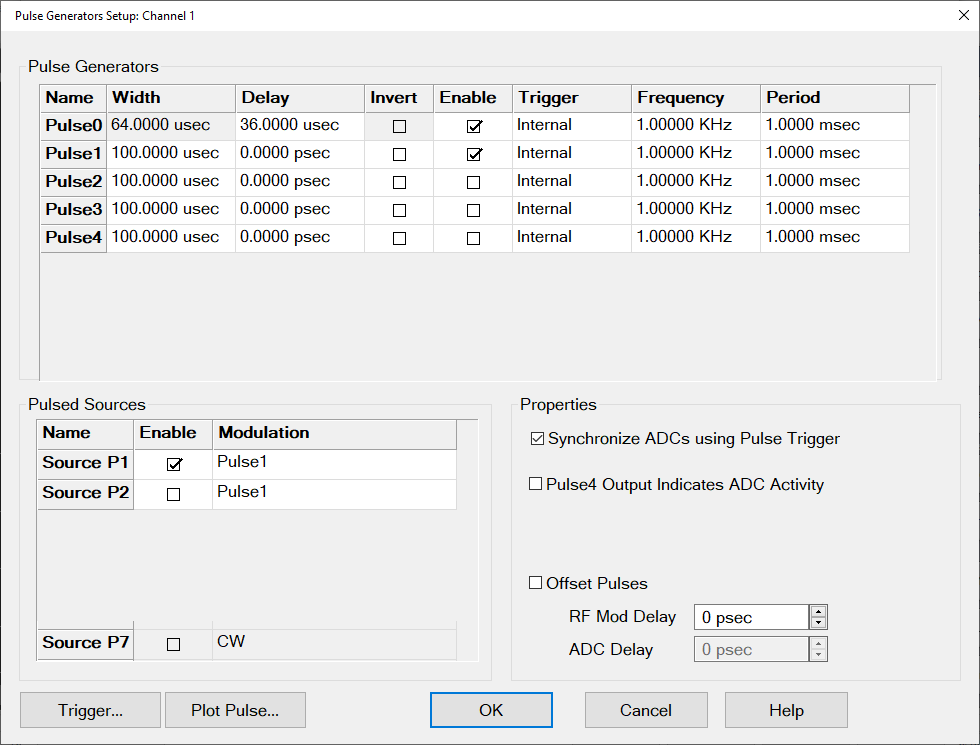Uncheck Synchronize ADCs using Pulse Trigger
This screenshot has width=980, height=745.
click(537, 439)
